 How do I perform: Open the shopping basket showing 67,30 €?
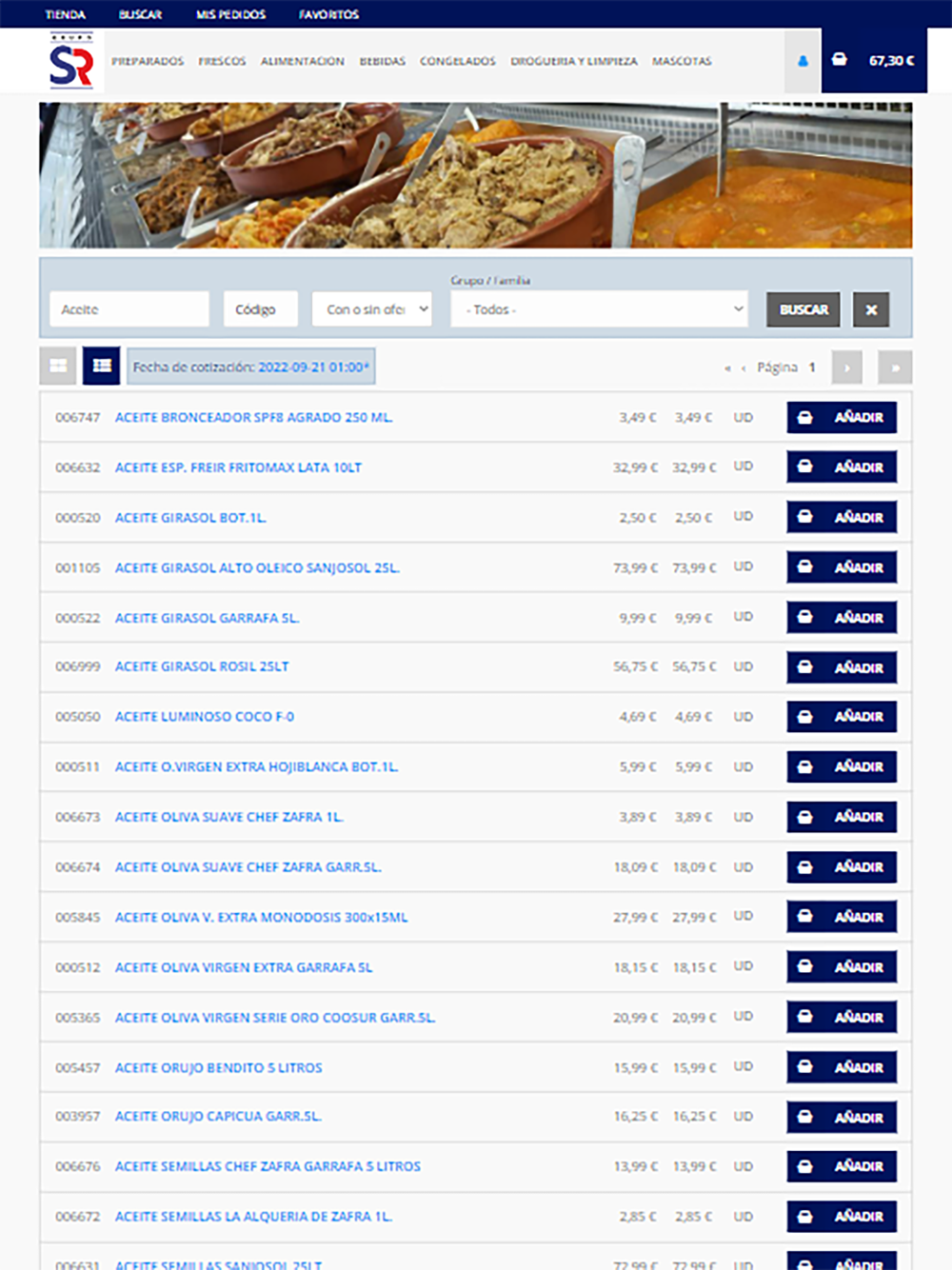875,61
